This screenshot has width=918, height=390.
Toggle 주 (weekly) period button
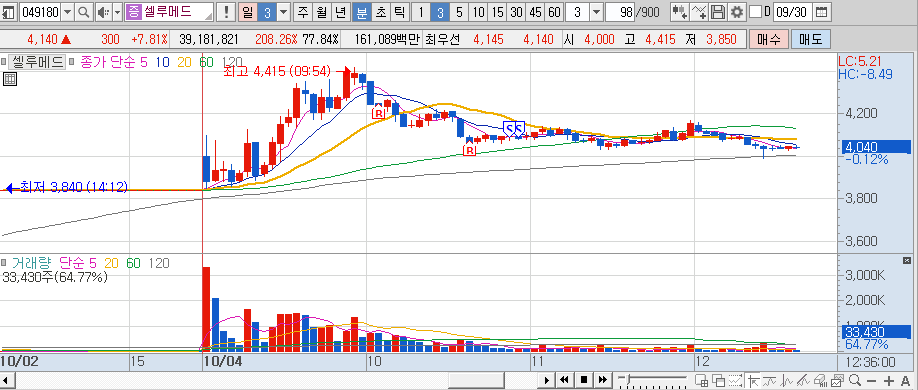(x=303, y=11)
